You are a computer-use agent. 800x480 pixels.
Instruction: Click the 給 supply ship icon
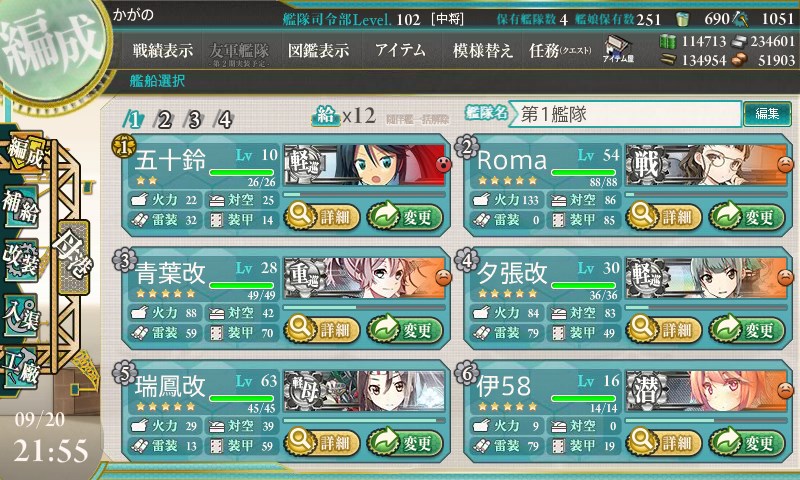(326, 116)
